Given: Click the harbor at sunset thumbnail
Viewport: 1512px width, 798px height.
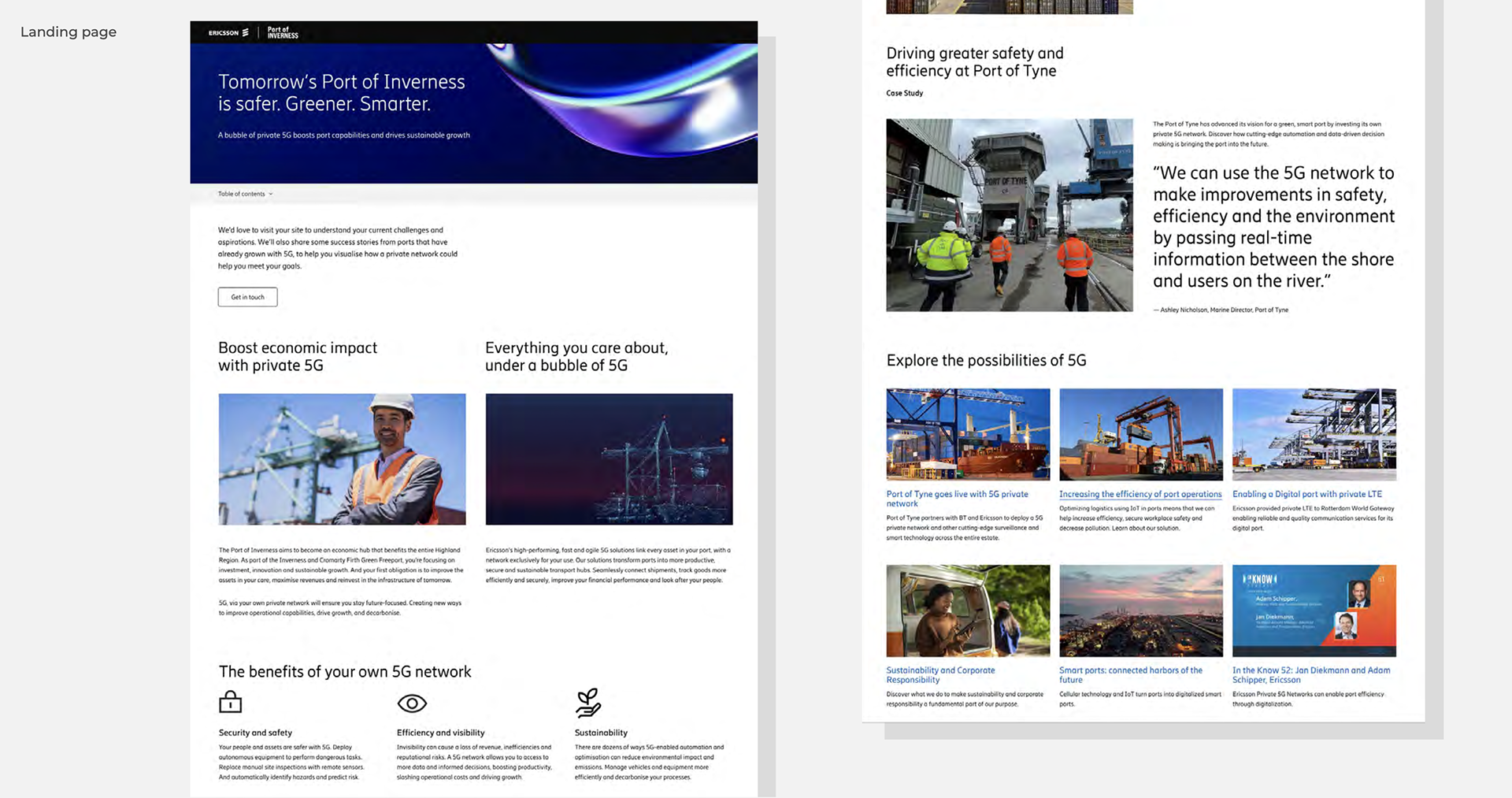Looking at the screenshot, I should pyautogui.click(x=1141, y=611).
